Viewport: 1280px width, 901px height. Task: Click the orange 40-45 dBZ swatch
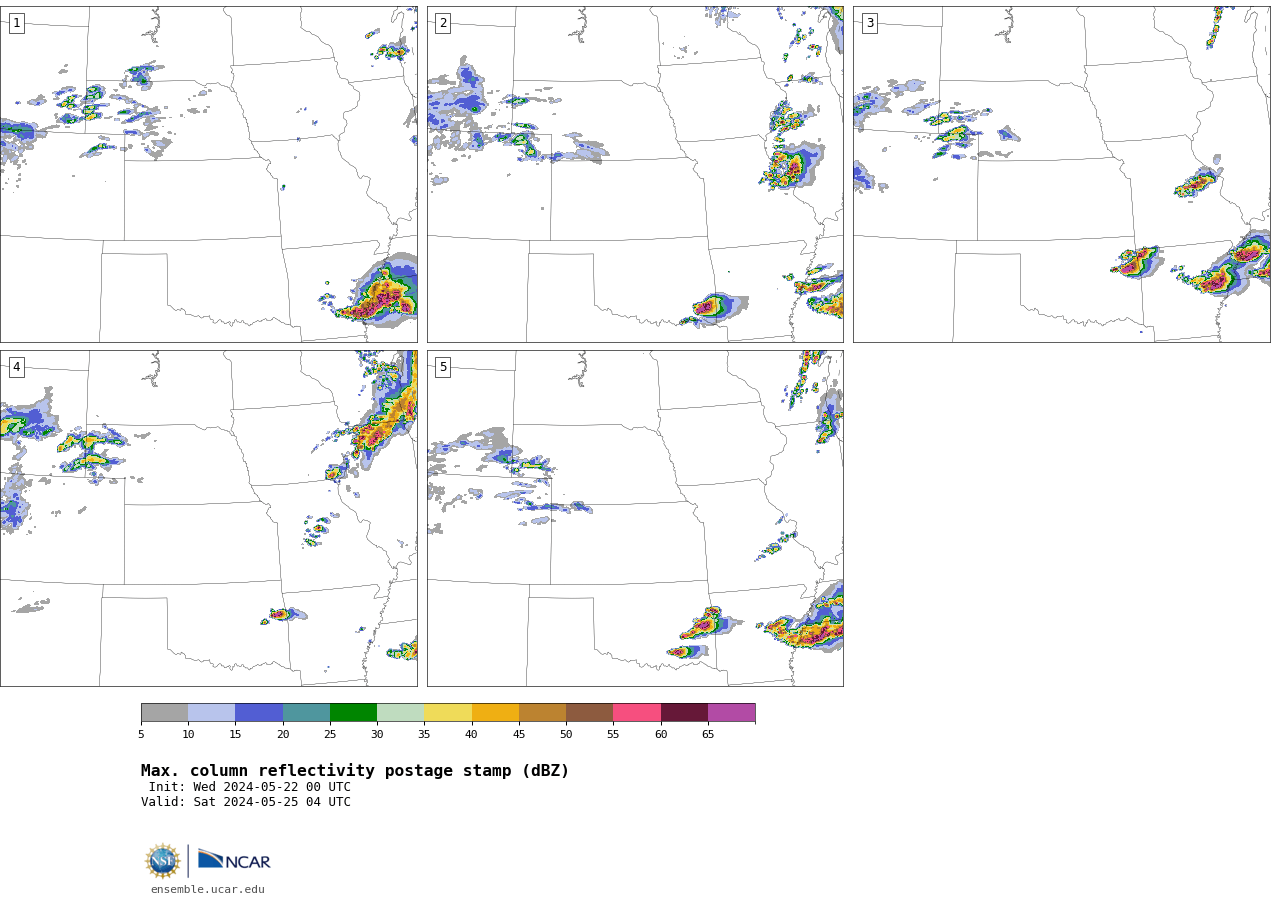495,712
